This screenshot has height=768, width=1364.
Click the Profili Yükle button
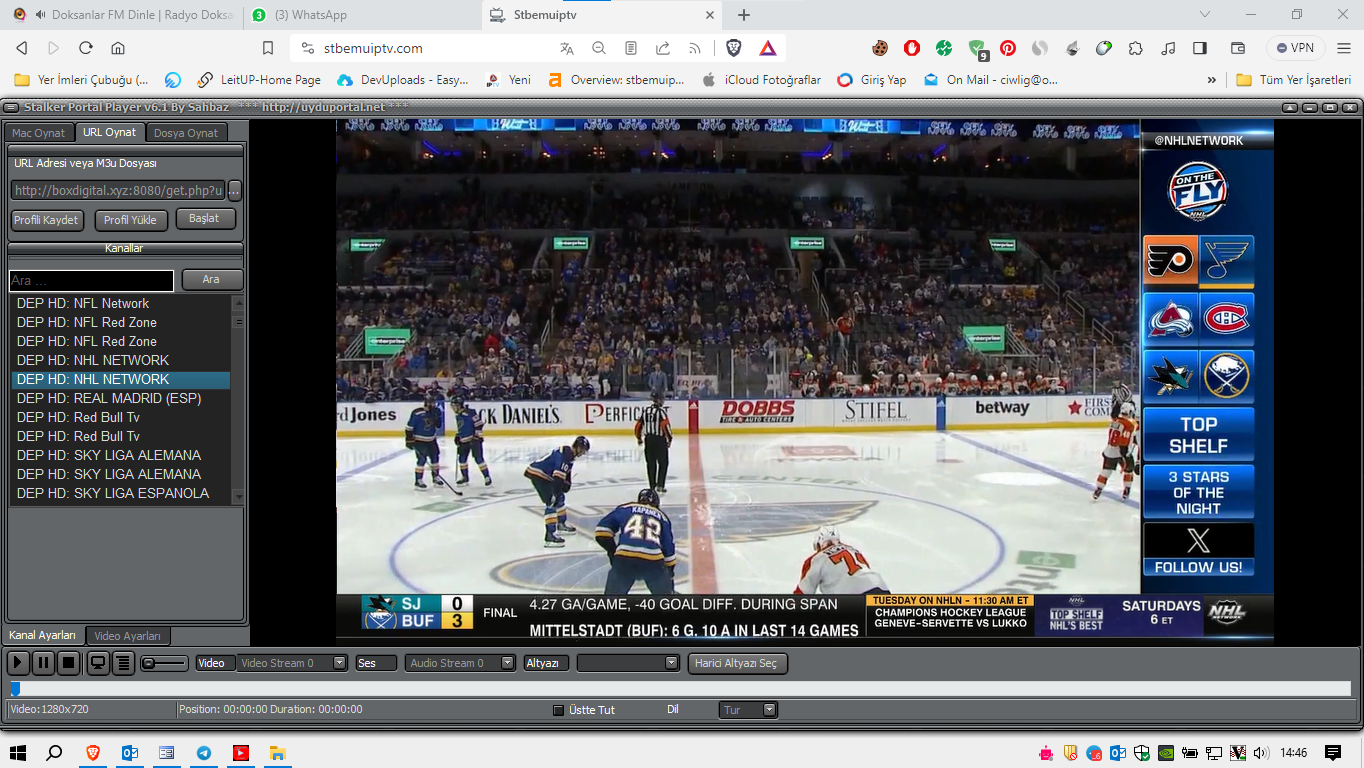[x=131, y=220]
